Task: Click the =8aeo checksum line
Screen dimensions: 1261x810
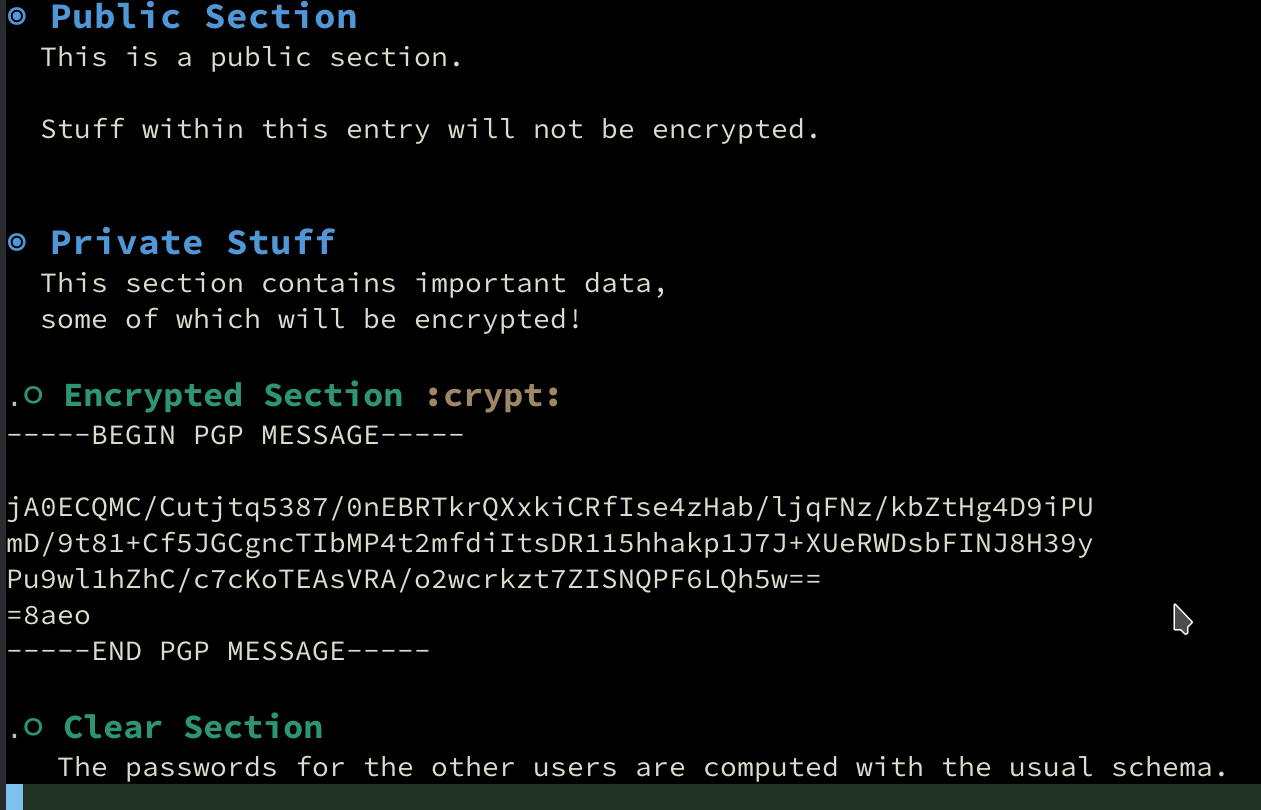Action: (48, 616)
